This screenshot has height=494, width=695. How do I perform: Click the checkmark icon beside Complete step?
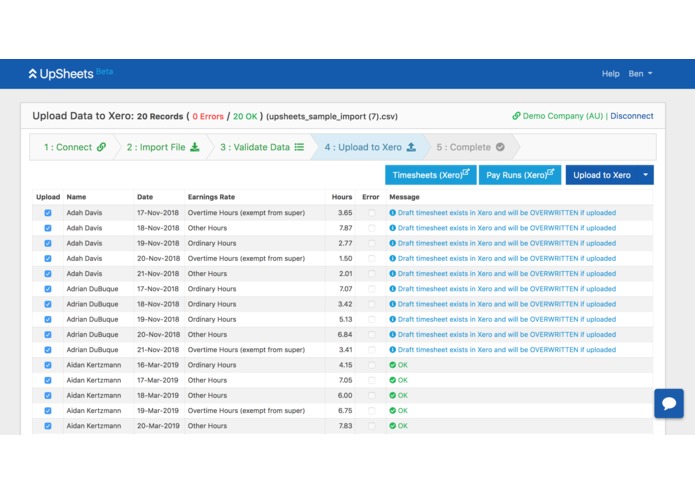click(x=500, y=147)
